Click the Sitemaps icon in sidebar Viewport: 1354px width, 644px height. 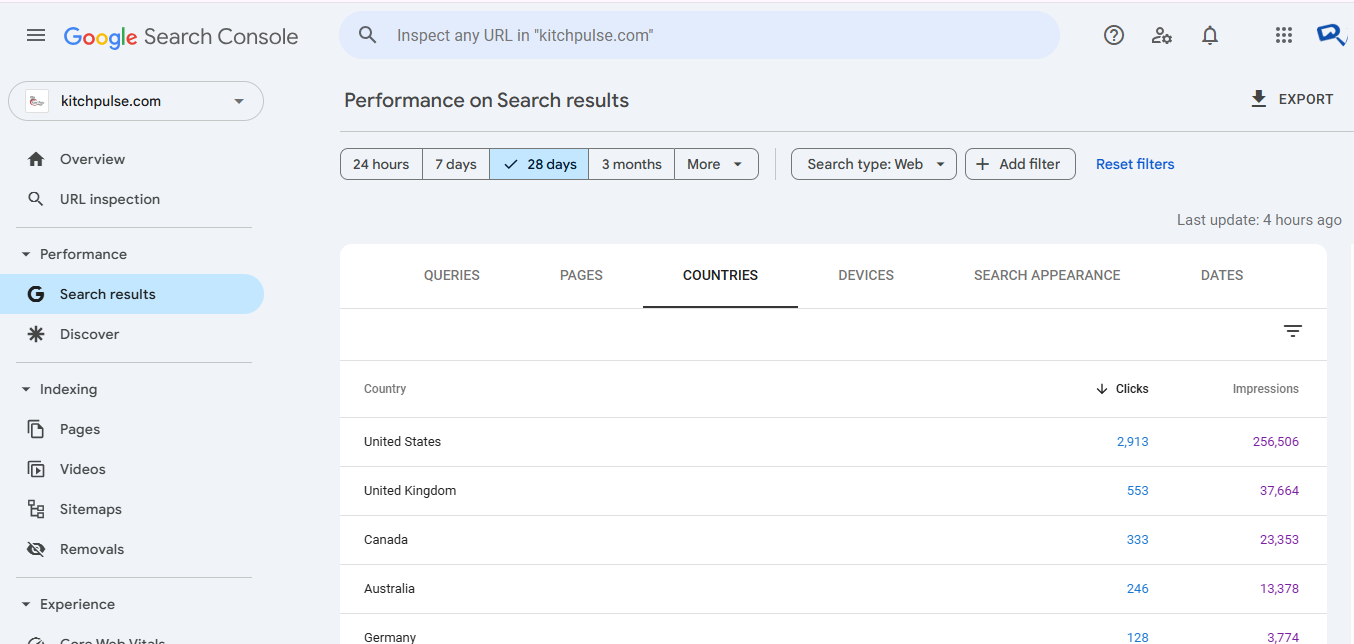(36, 509)
